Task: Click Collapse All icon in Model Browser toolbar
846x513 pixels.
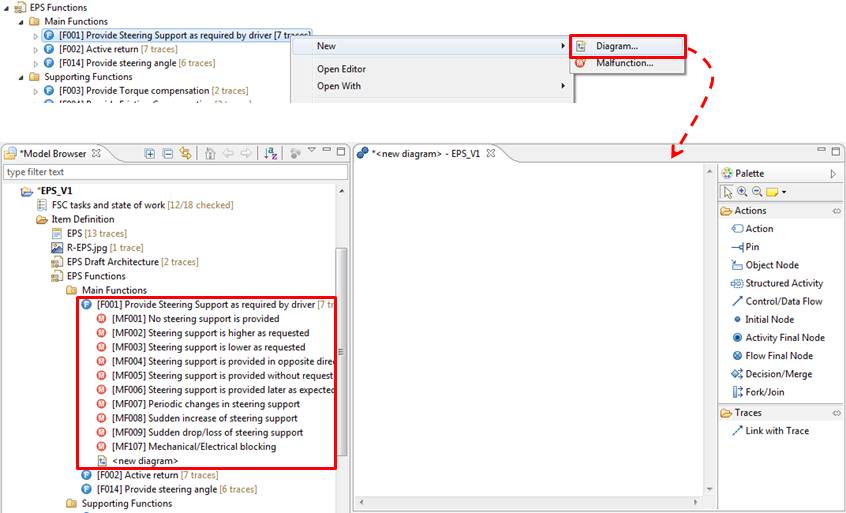Action: coord(168,153)
